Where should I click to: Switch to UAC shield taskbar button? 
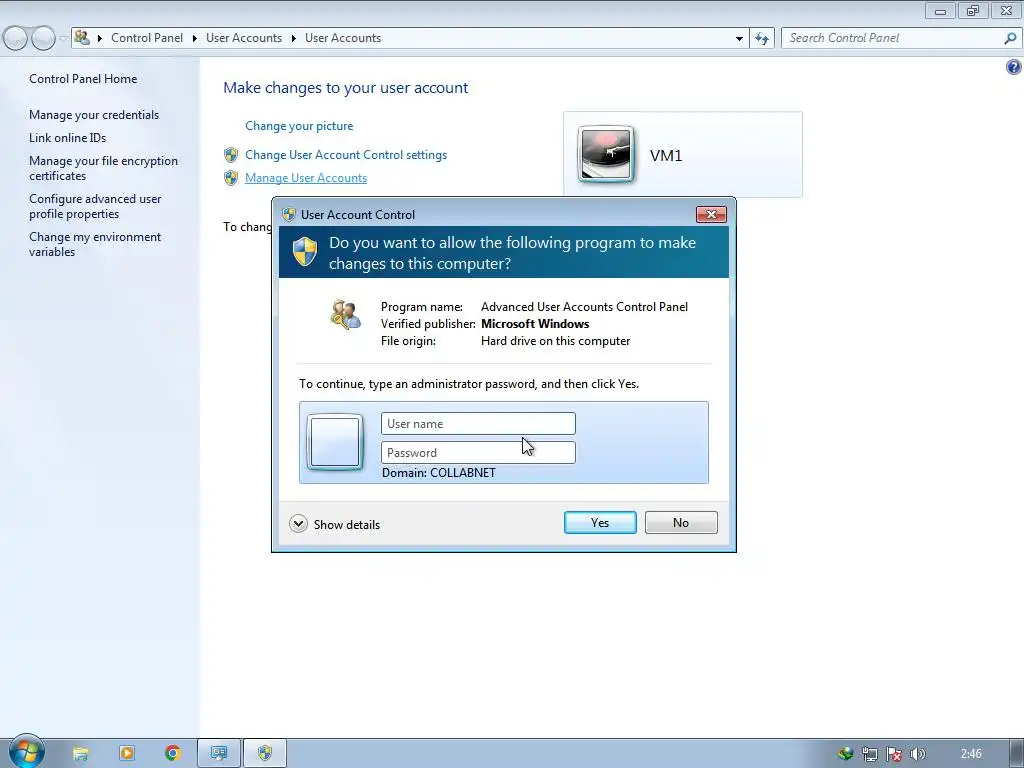pyautogui.click(x=264, y=753)
